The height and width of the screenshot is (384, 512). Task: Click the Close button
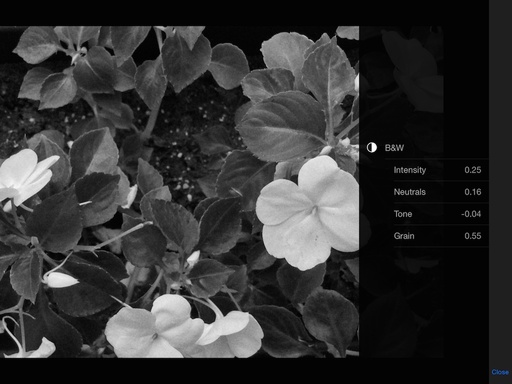pos(500,372)
